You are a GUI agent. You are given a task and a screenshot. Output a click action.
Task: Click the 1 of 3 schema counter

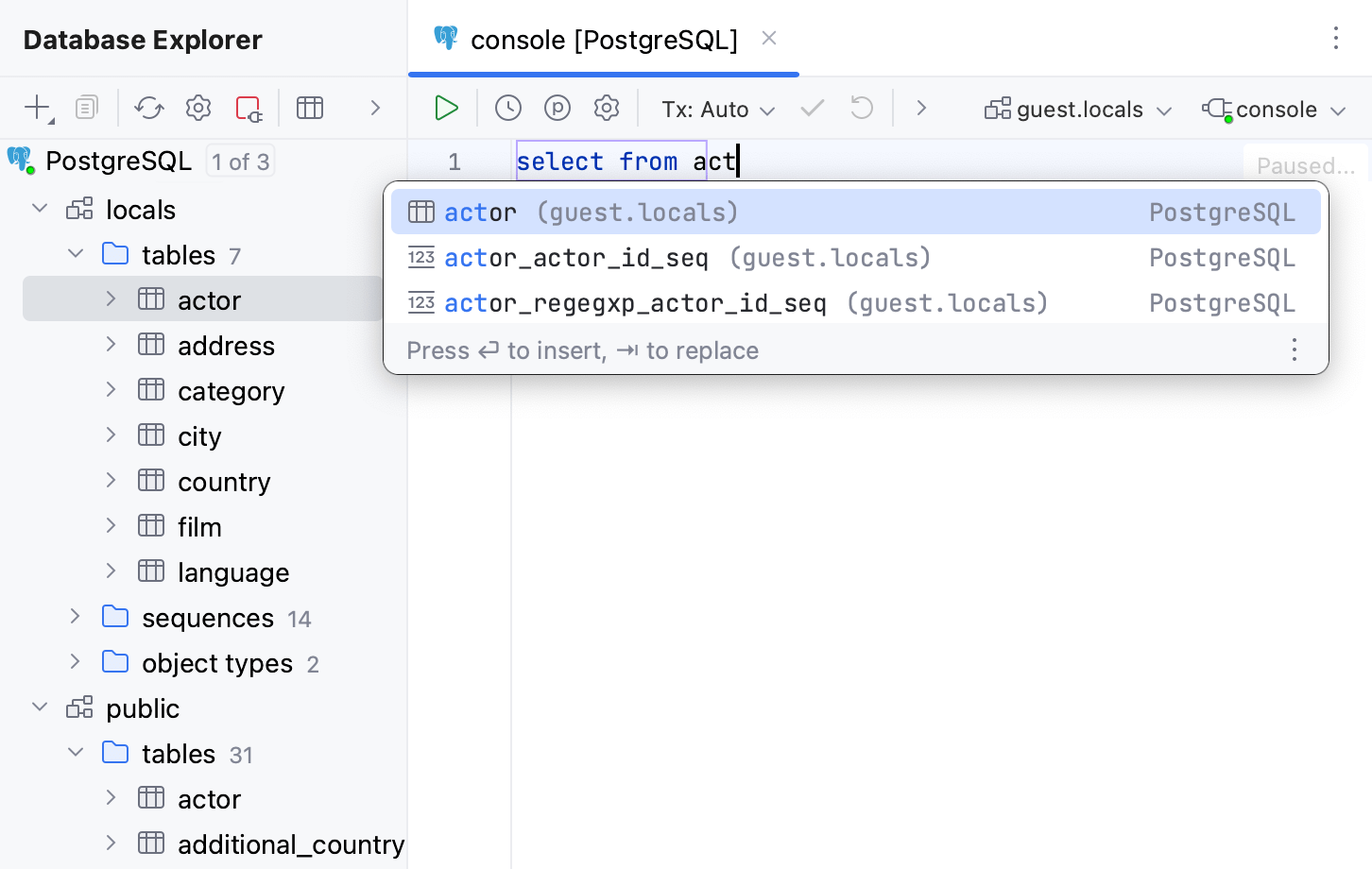point(240,162)
